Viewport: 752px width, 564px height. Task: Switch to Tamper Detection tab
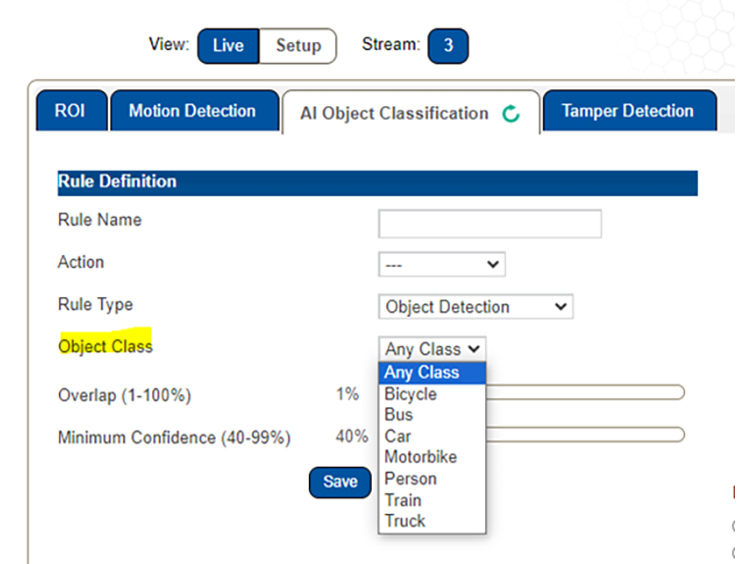pos(627,112)
